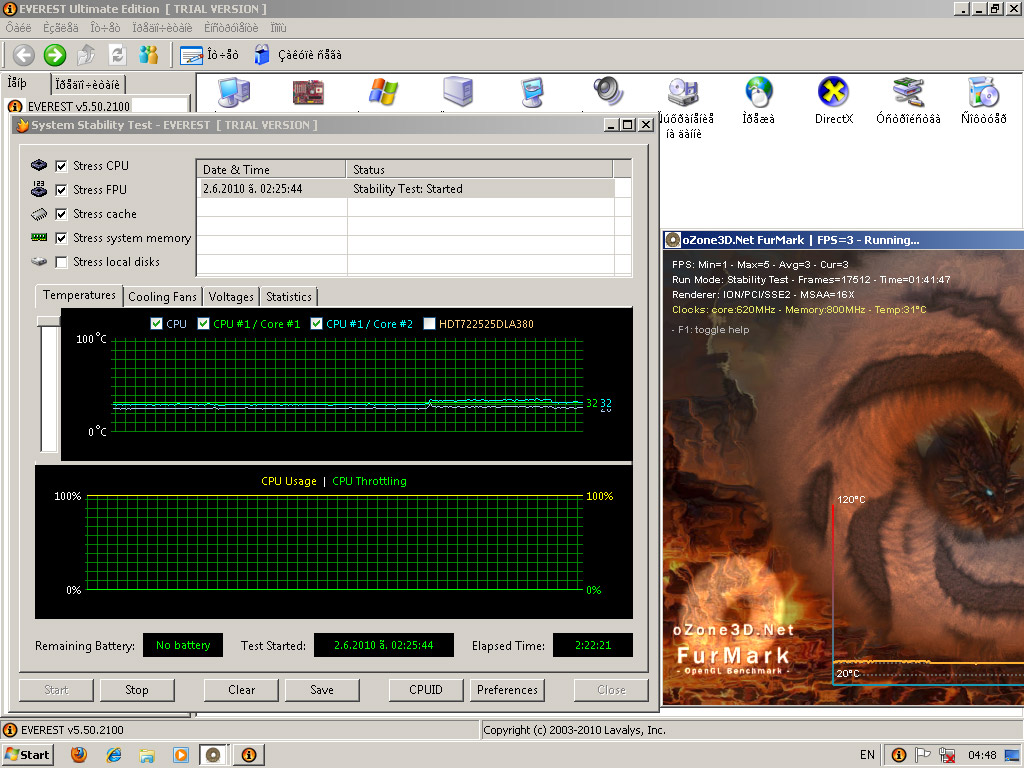Select EVEREST v5.50.2100 tree root
Viewport: 1024px width, 768px height.
coord(78,106)
